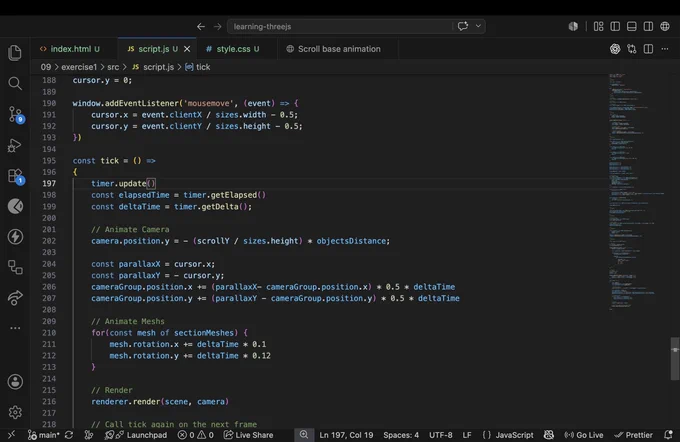
Task: Open notifications bell
Action: click(x=668, y=435)
